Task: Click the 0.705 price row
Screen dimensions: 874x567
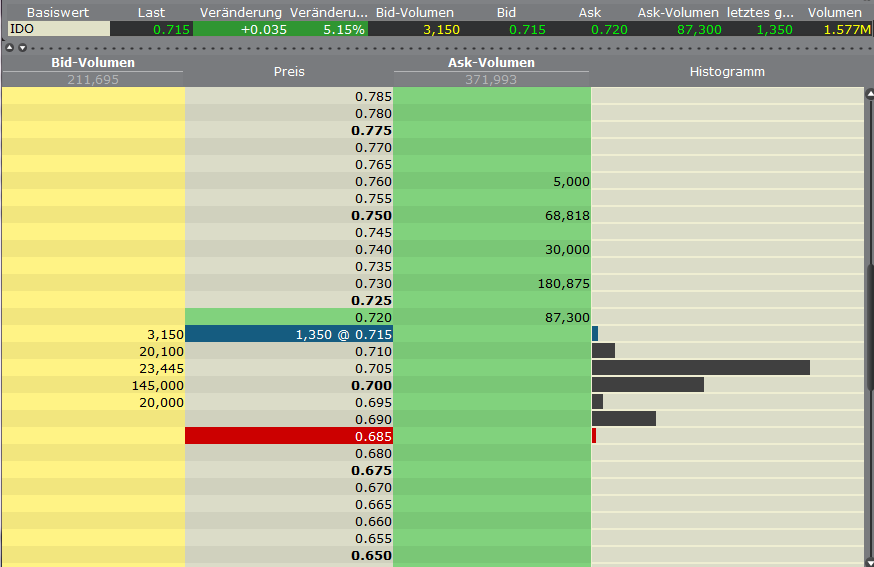Action: 289,368
